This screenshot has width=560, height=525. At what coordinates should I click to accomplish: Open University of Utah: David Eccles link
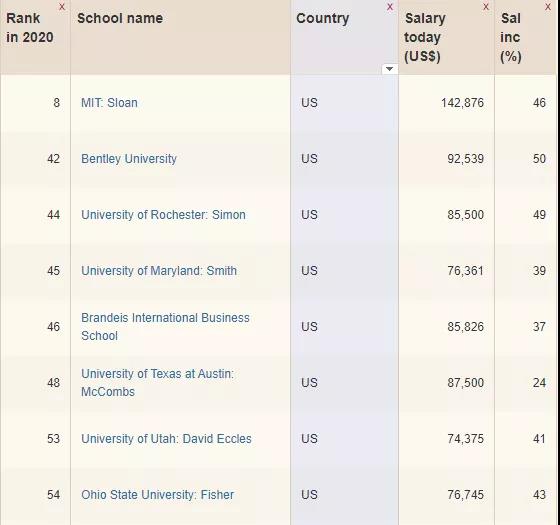[x=166, y=439]
